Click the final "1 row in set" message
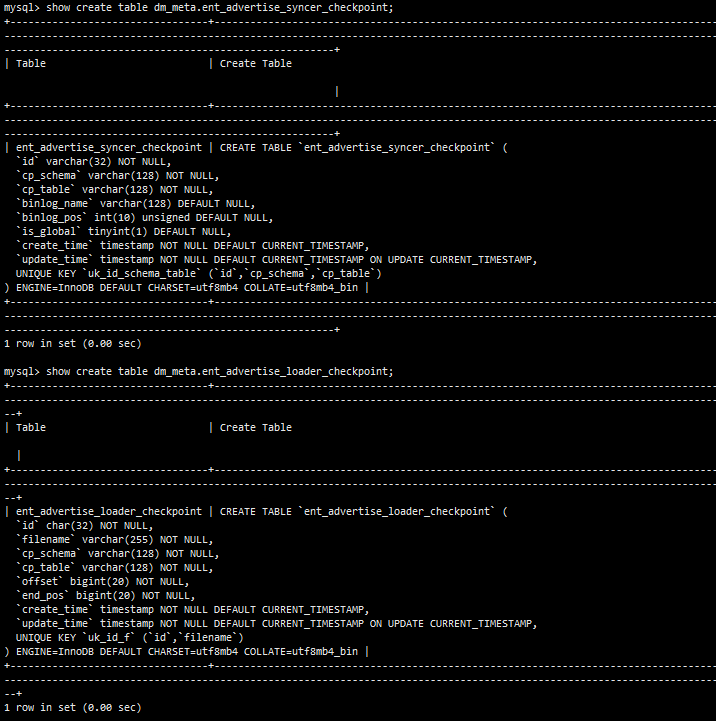Screen dimensions: 716x721 (72, 707)
